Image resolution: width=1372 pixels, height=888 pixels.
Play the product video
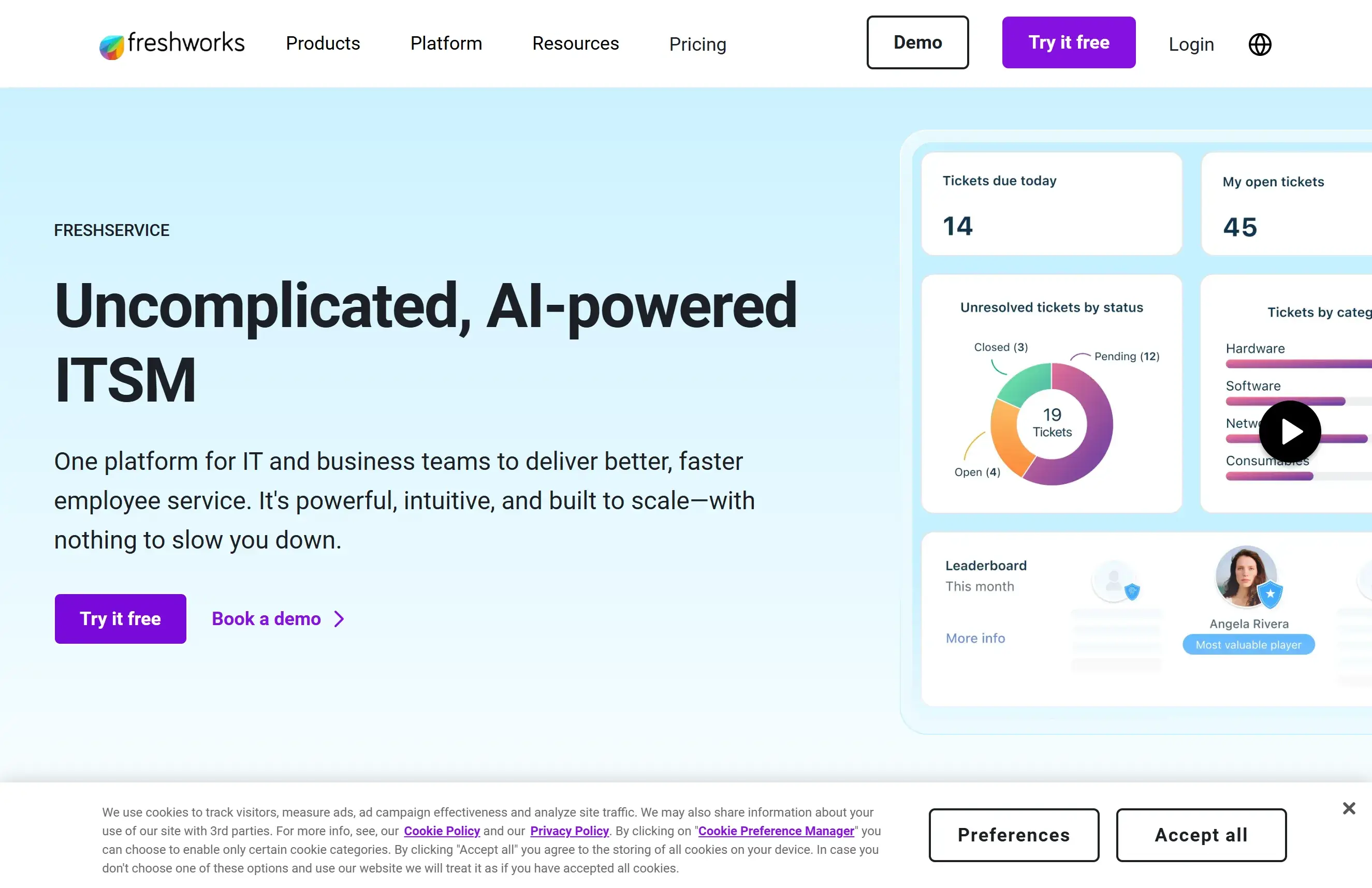1290,431
